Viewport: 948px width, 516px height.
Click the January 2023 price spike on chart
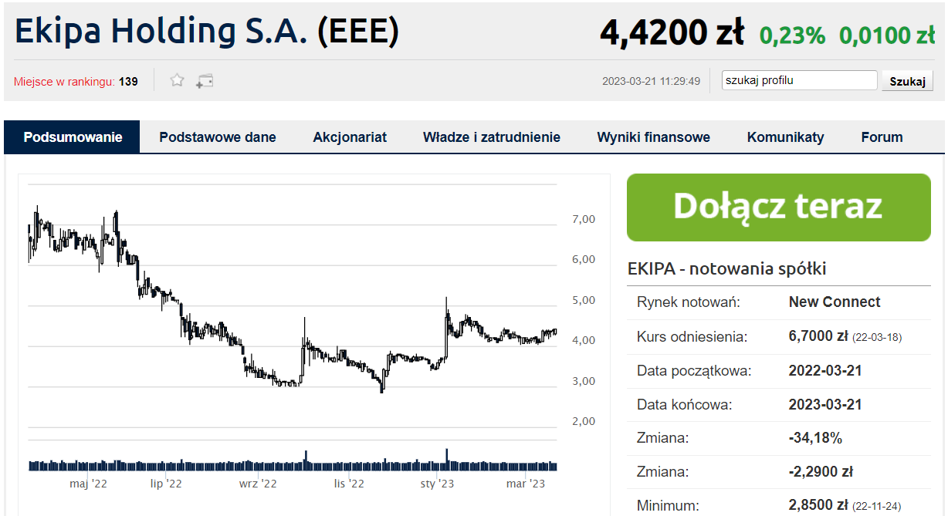tap(447, 315)
